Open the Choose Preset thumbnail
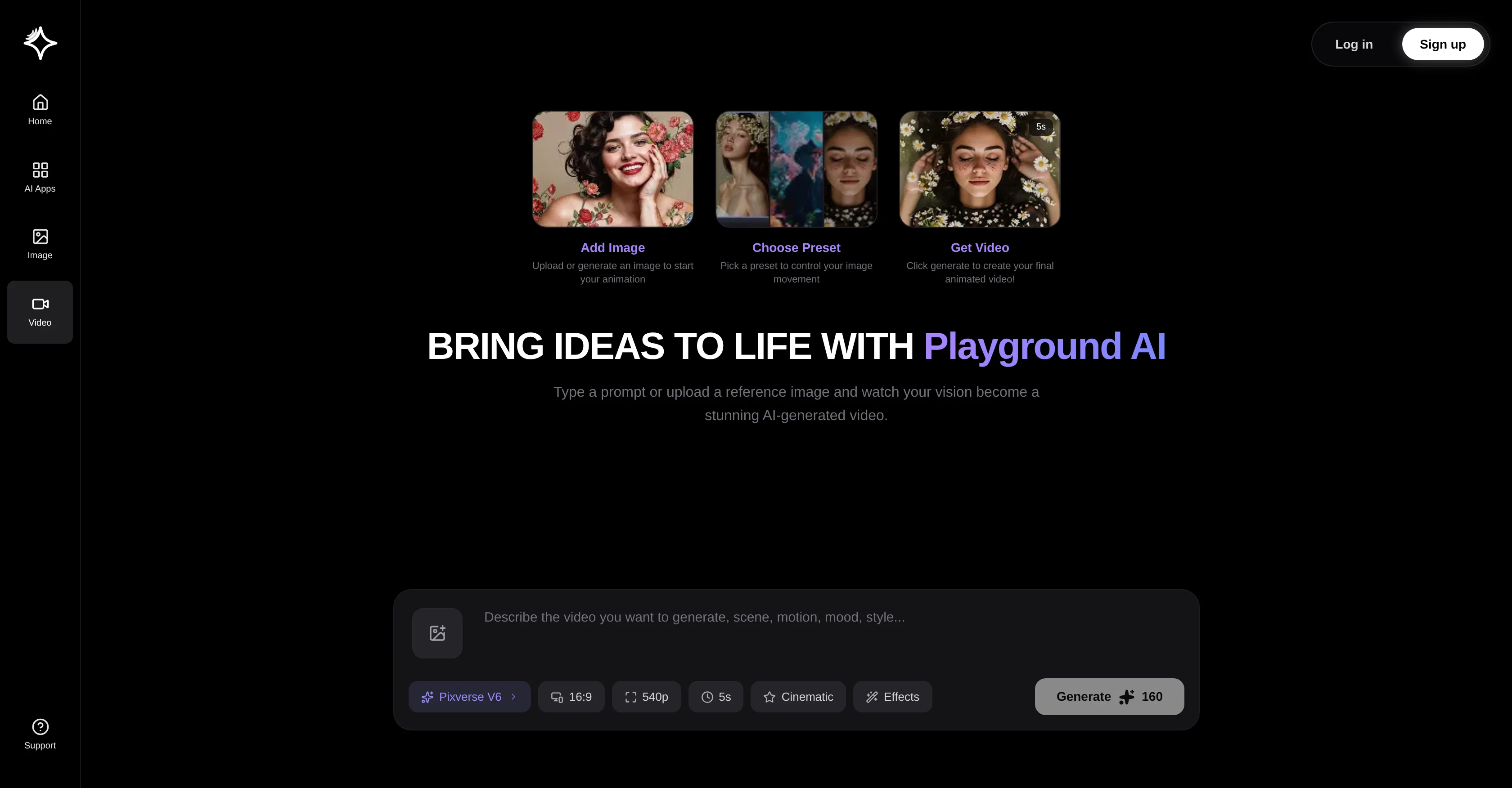Screen dimensions: 1512x788 pyautogui.click(x=796, y=169)
